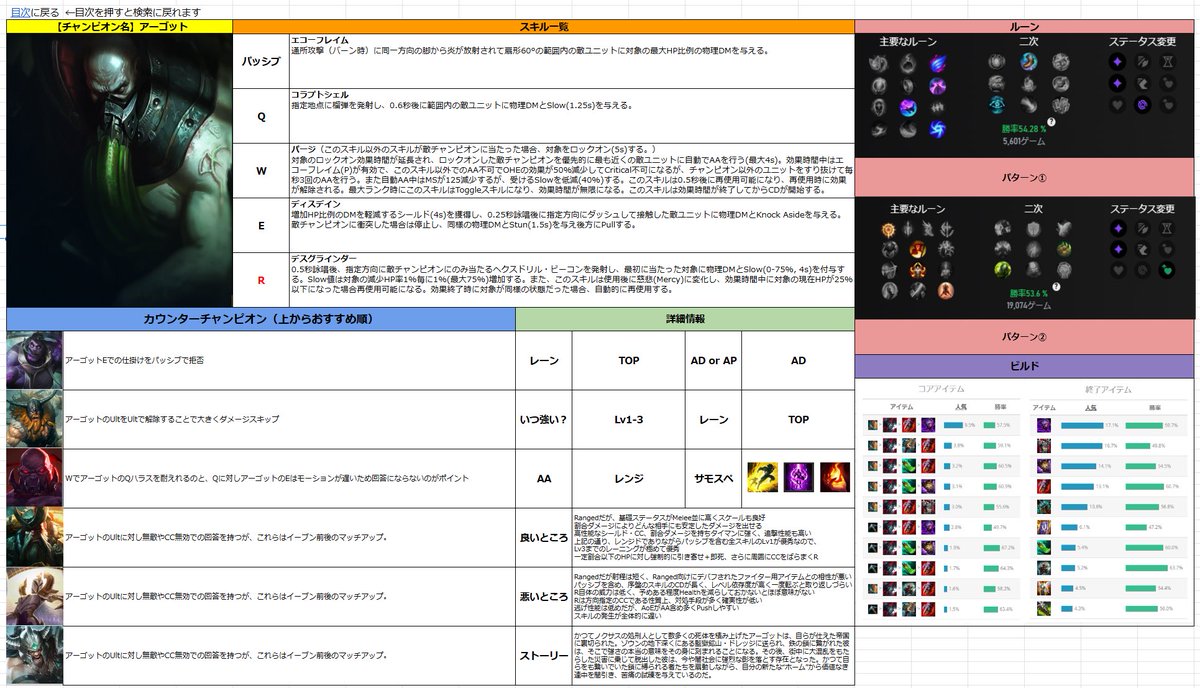Click the 19,074ゲーム game count text
The image size is (1200, 688).
coord(1029,305)
